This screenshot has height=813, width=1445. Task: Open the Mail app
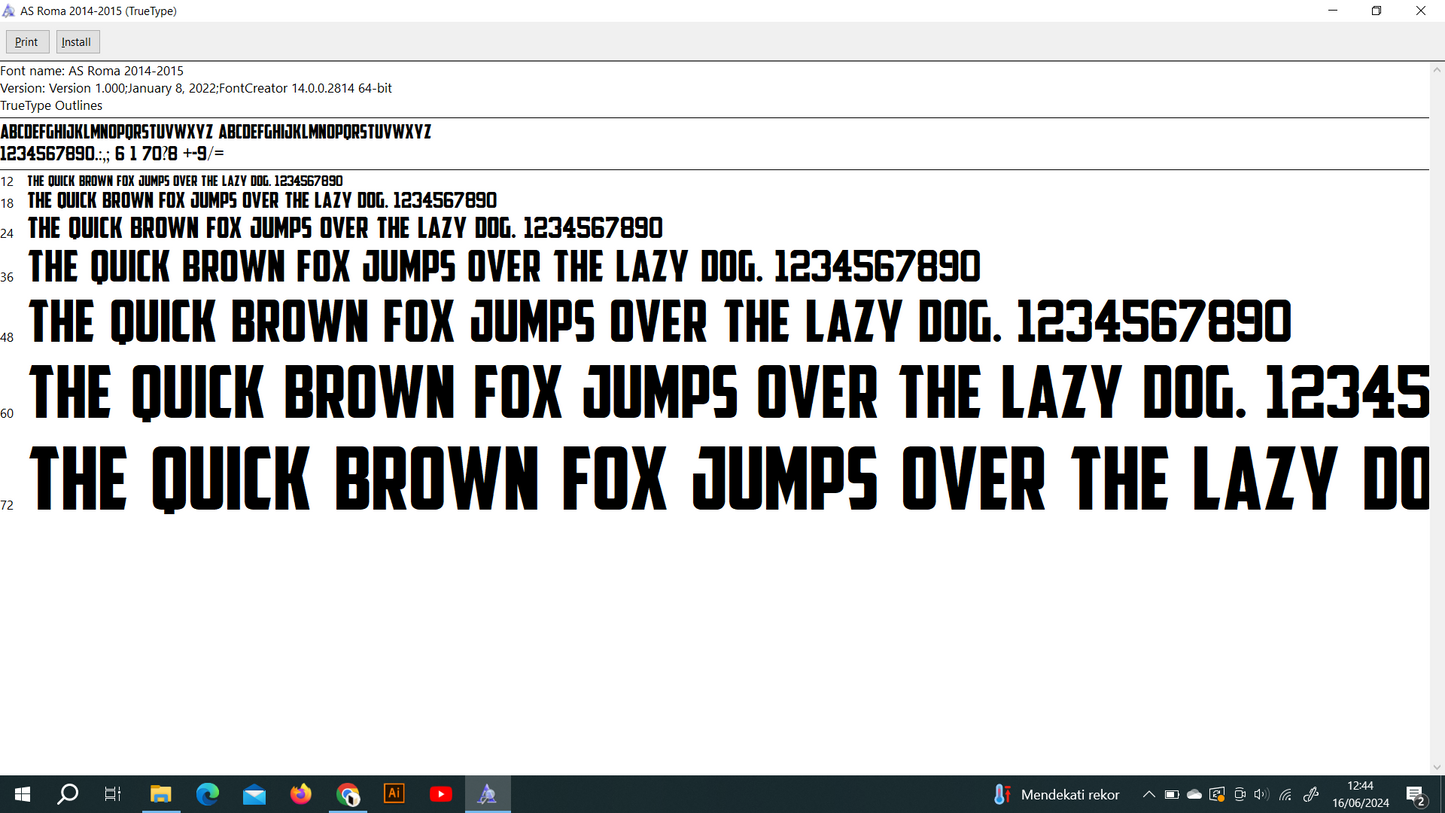point(254,793)
